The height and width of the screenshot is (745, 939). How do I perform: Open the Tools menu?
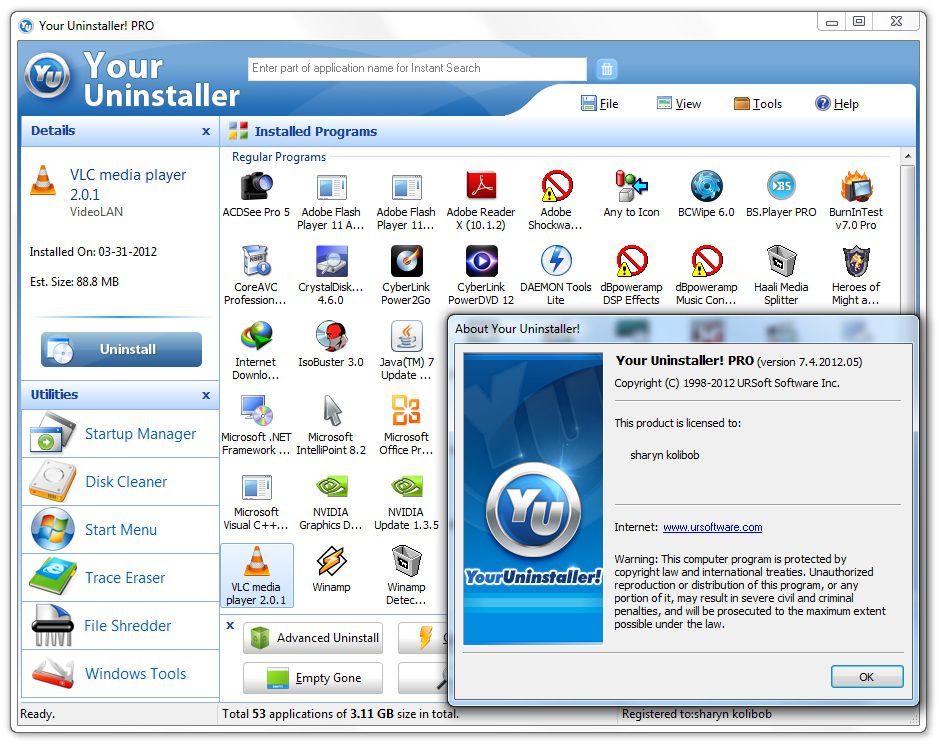tap(757, 103)
